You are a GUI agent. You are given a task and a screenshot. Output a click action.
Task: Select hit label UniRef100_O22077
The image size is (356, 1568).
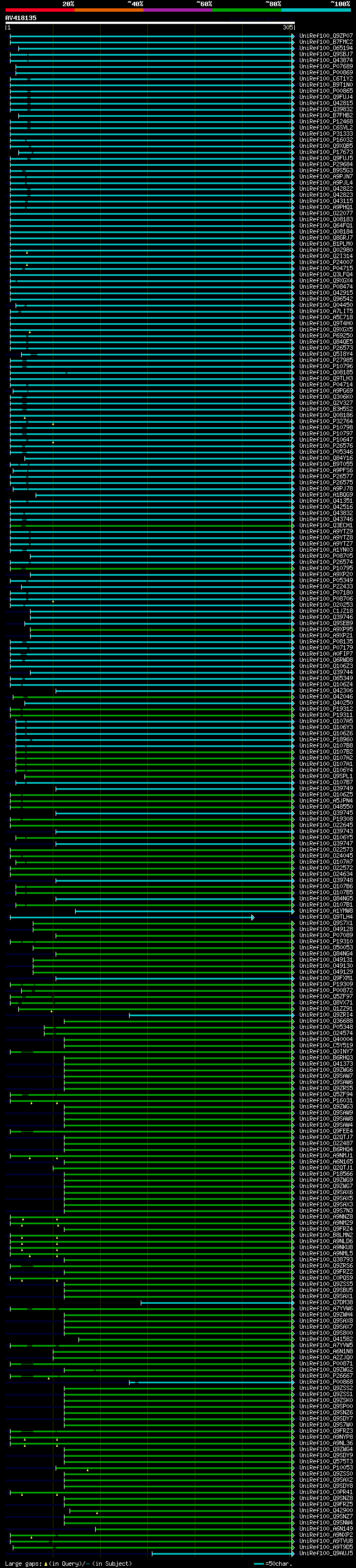(x=326, y=213)
